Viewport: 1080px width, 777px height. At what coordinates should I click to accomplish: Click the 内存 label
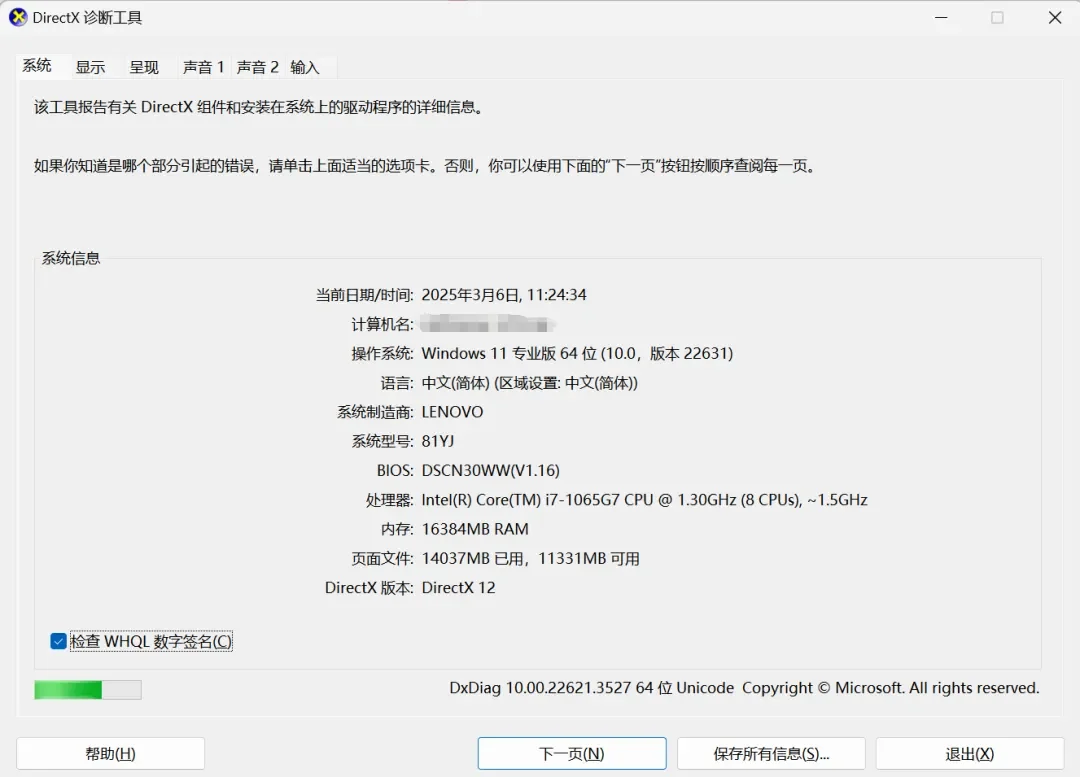(397, 529)
